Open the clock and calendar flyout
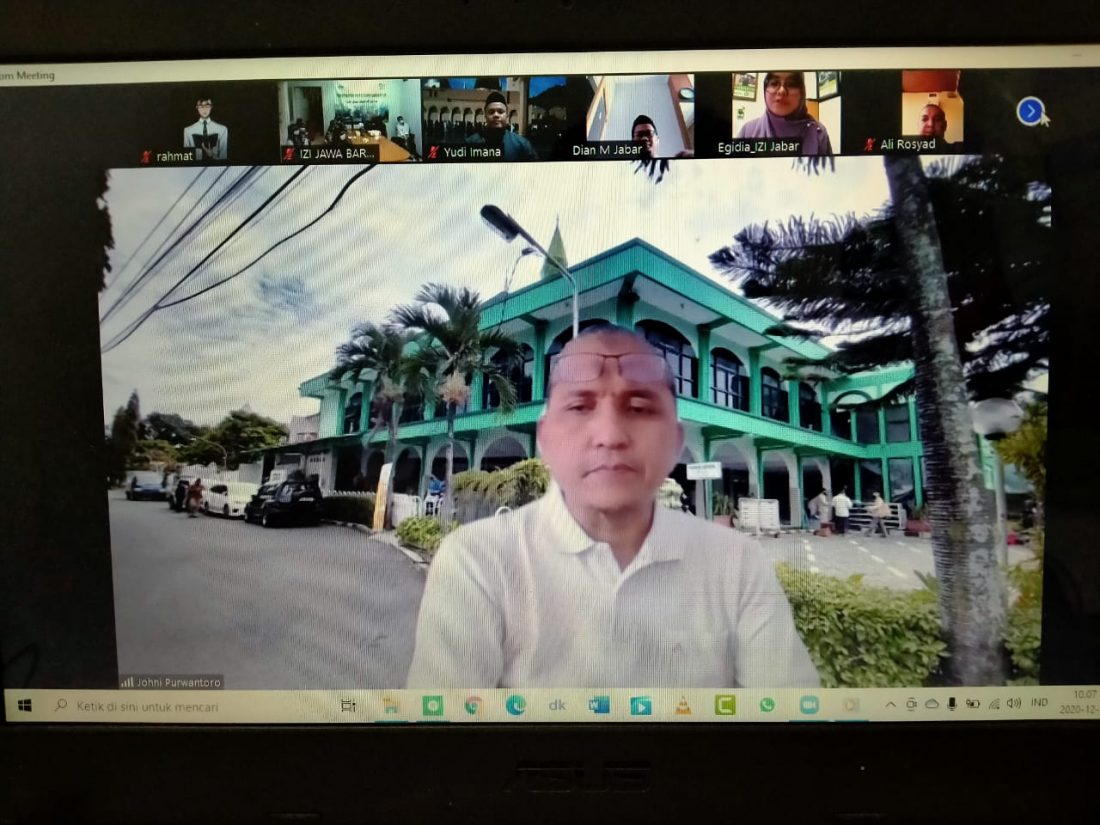This screenshot has width=1100, height=825. (1080, 702)
